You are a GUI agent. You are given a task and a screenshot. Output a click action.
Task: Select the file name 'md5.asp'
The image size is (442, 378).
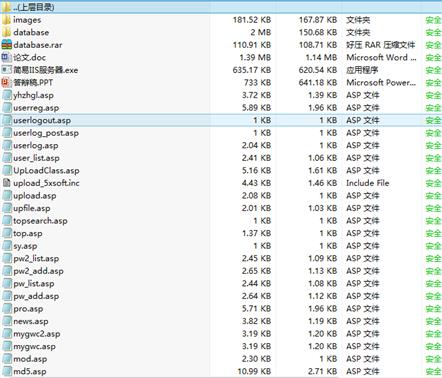coord(30,371)
